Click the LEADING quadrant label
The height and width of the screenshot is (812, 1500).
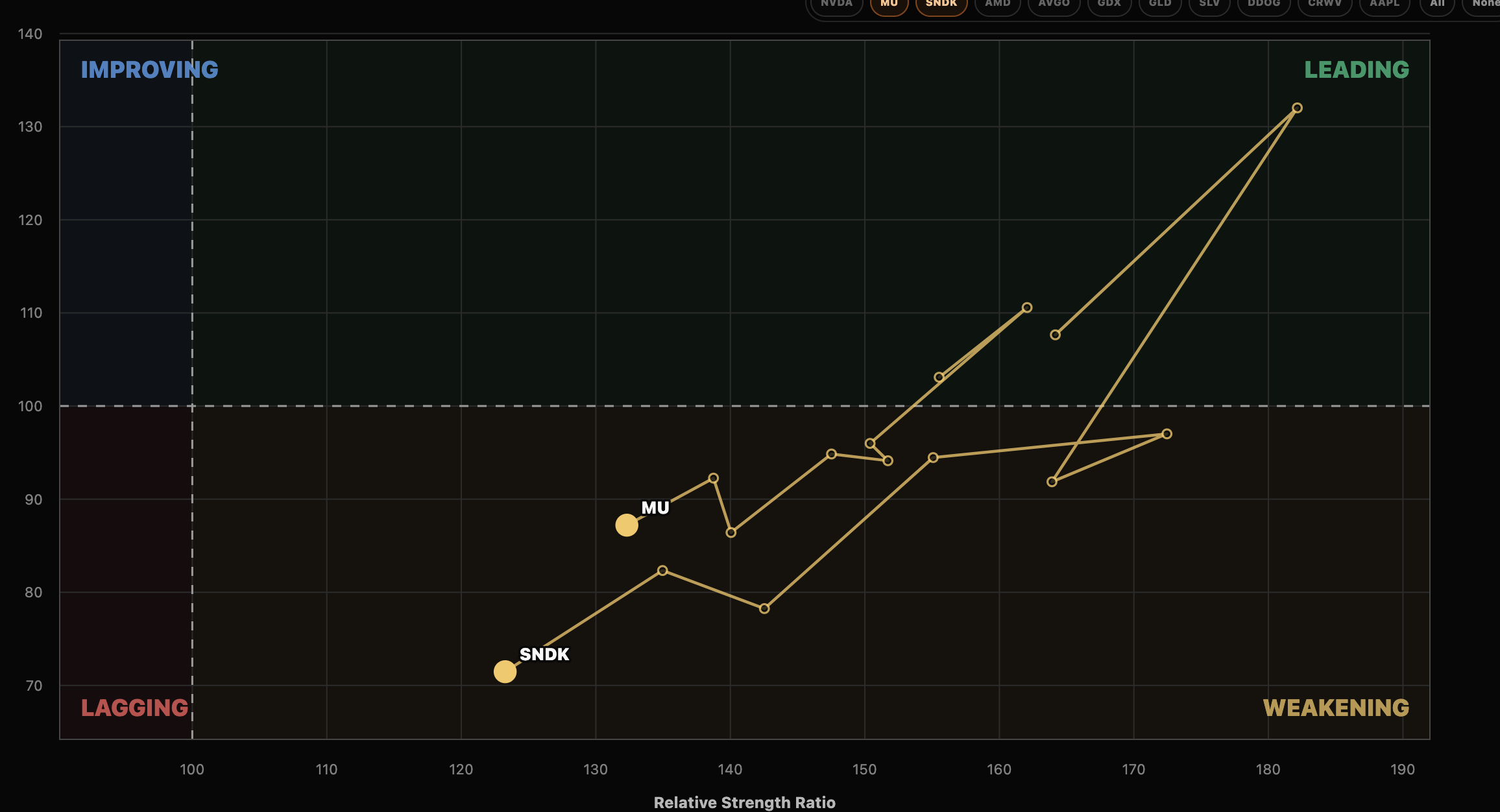tap(1357, 69)
